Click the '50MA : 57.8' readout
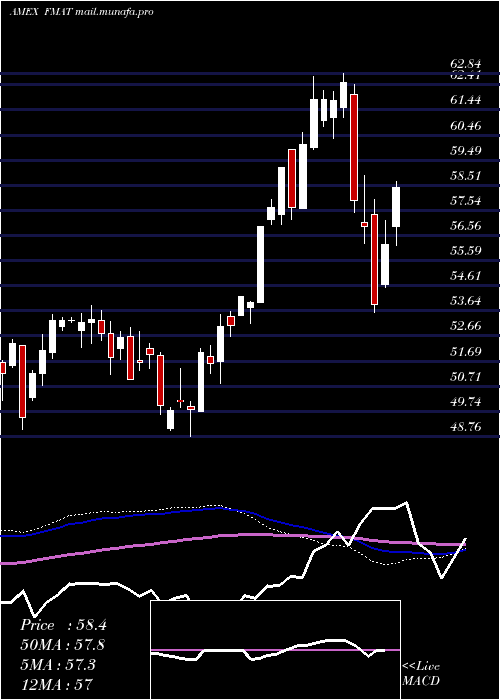 coord(63,645)
